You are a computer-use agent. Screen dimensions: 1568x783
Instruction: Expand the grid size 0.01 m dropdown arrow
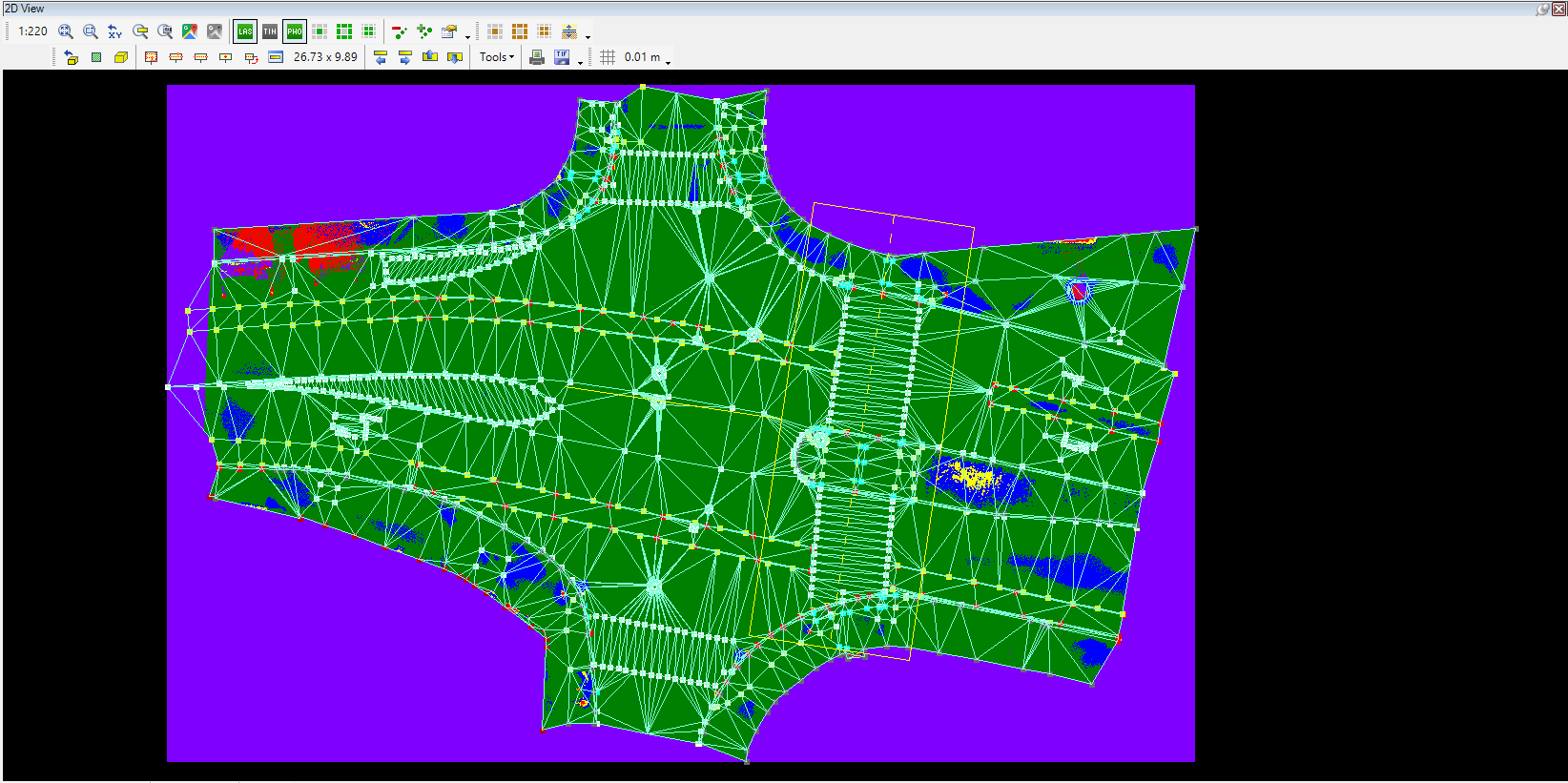point(668,61)
